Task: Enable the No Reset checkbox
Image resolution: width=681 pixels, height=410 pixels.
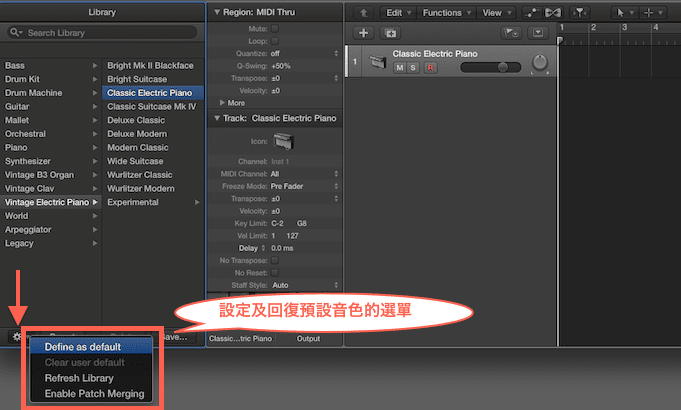Action: pos(274,273)
